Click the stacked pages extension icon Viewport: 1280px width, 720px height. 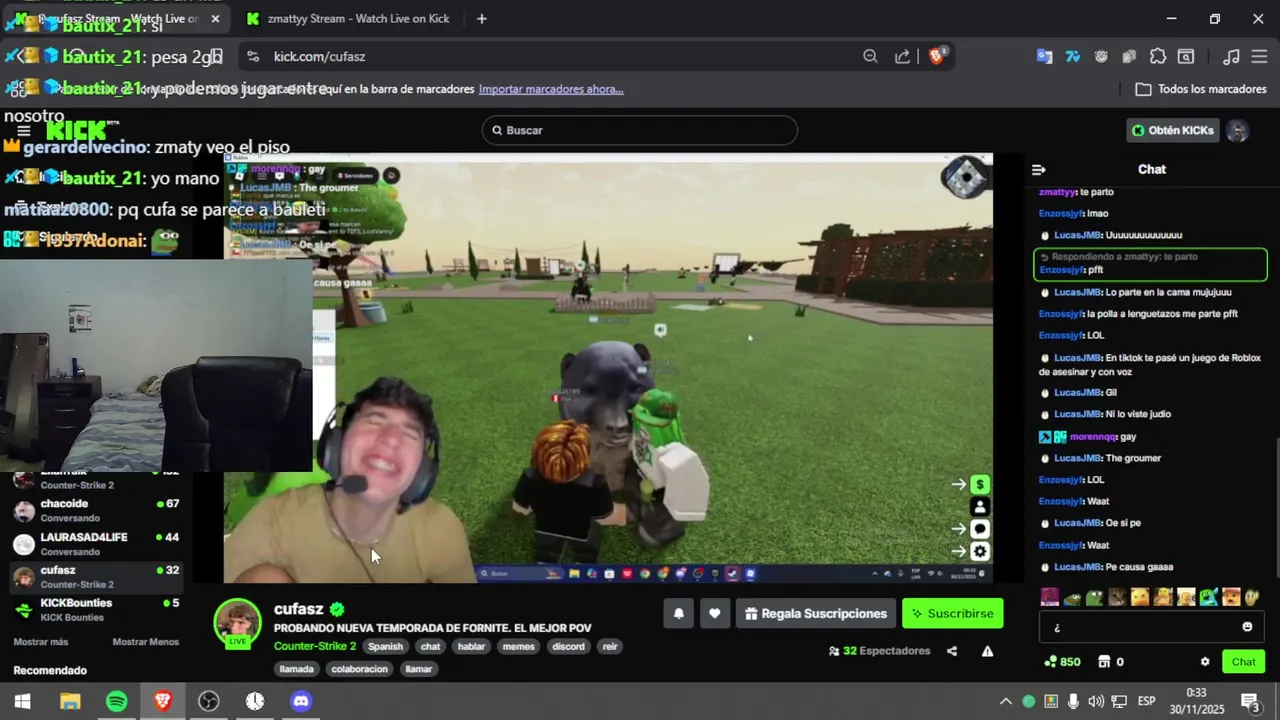pos(1129,56)
